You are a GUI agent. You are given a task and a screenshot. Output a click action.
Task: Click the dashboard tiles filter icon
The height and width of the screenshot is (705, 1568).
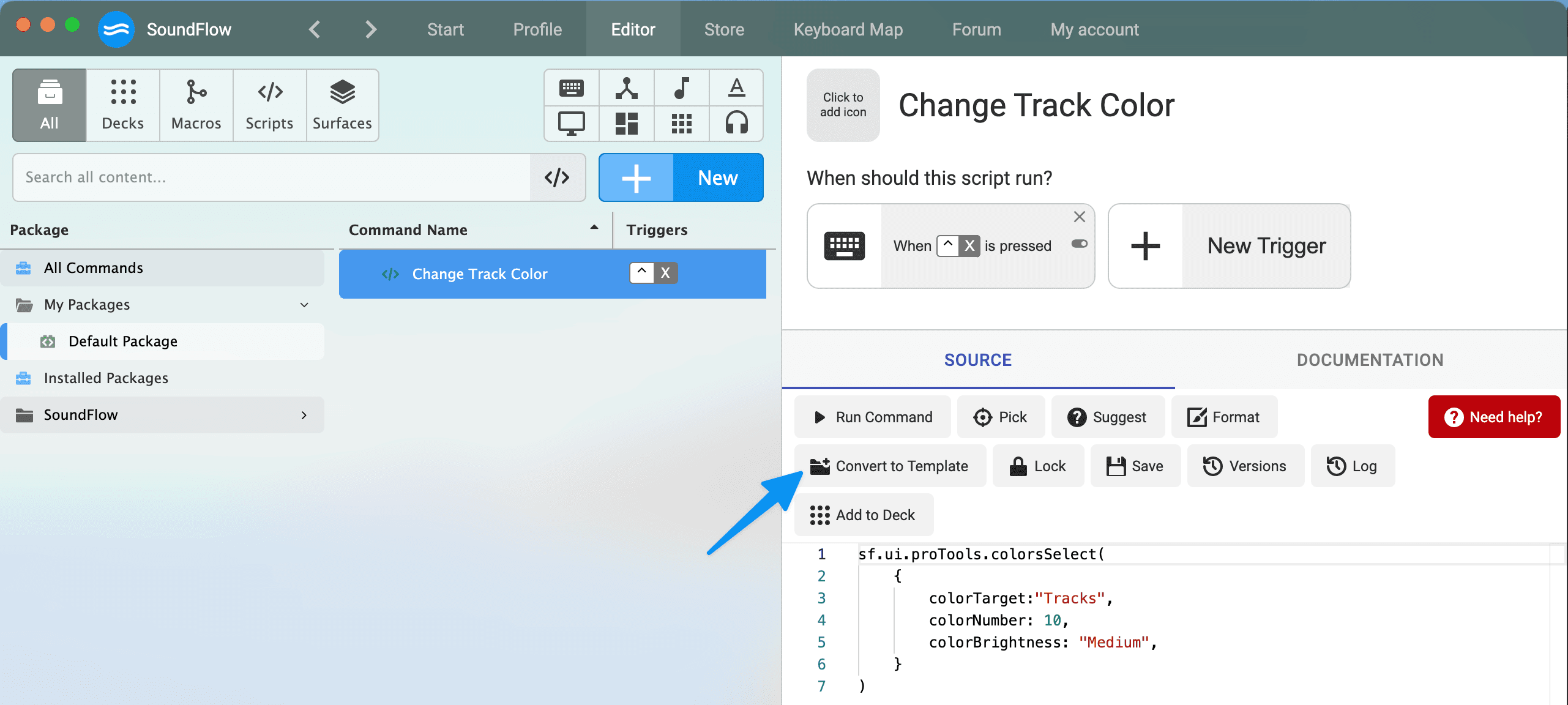coord(627,123)
